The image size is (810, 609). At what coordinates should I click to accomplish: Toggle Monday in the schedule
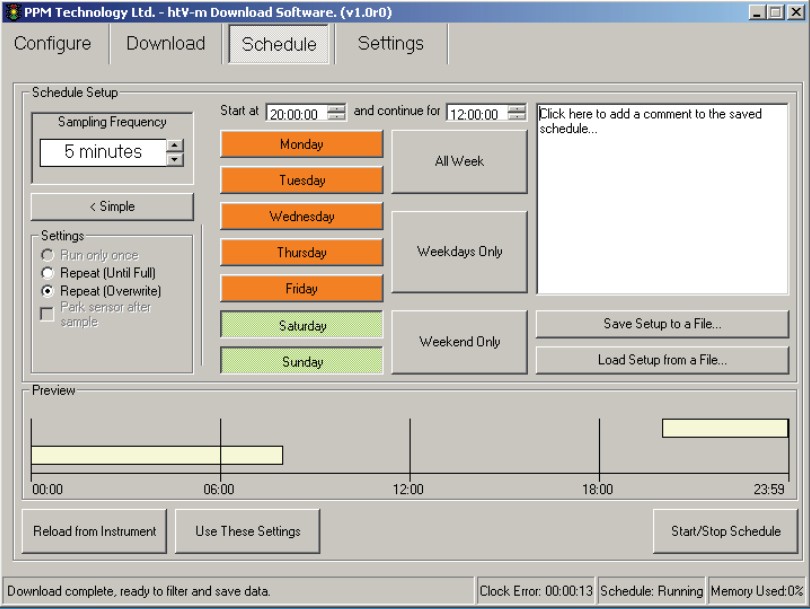tap(301, 145)
